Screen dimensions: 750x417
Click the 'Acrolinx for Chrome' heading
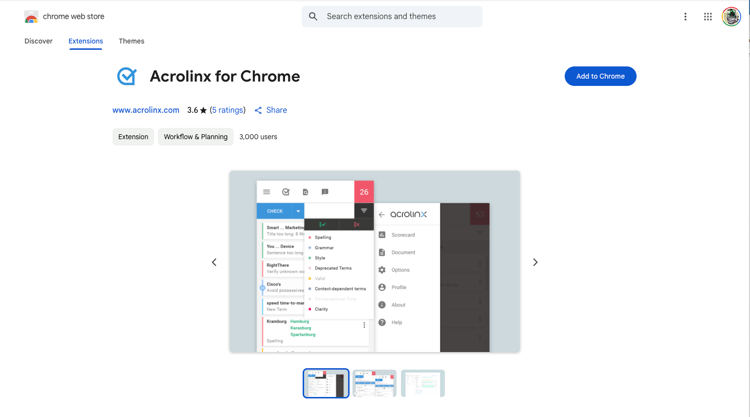[x=225, y=76]
